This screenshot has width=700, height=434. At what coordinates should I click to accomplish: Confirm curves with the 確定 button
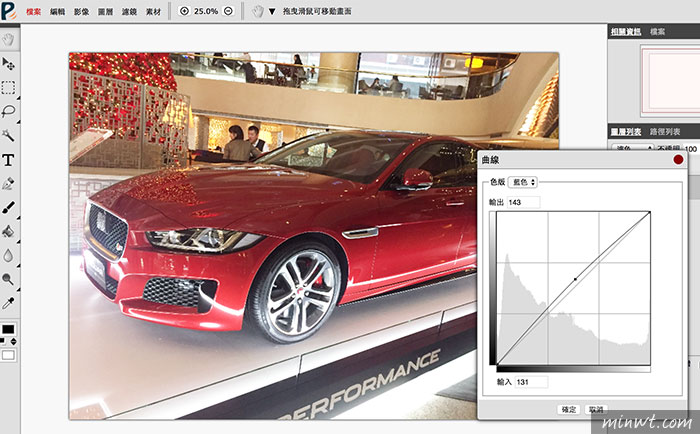(x=568, y=409)
